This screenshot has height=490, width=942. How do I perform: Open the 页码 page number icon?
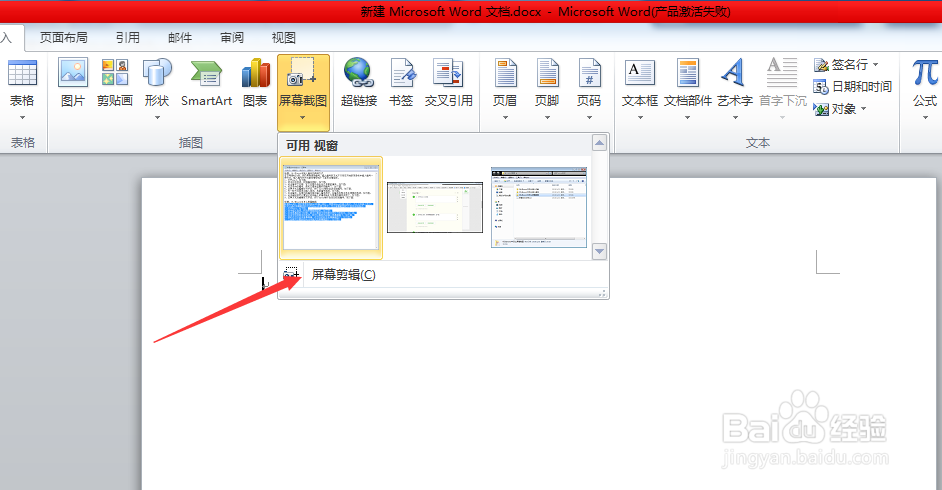point(589,73)
